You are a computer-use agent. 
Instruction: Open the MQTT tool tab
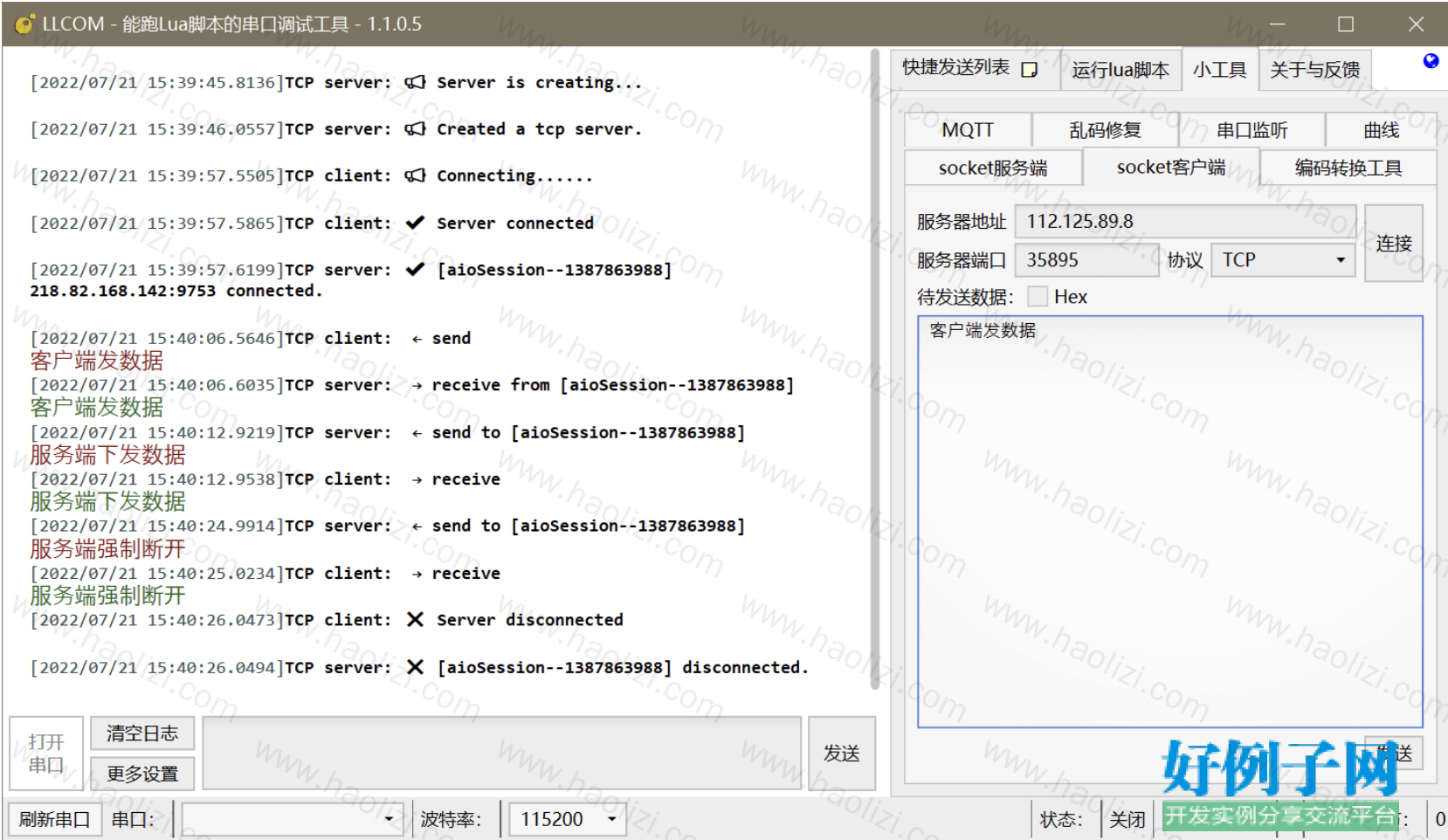pyautogui.click(x=968, y=130)
